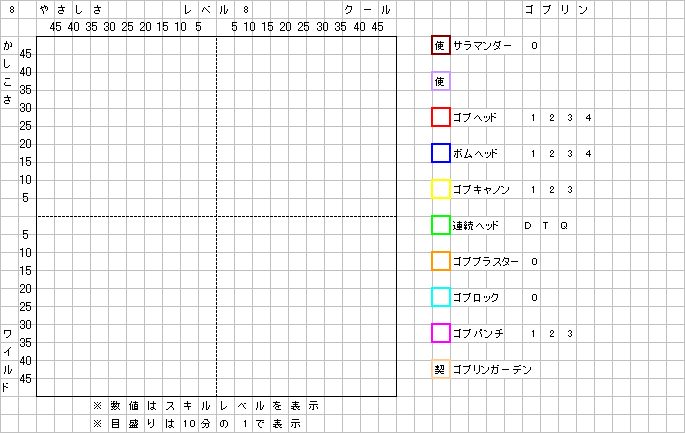Click the ゴブブラスター label
The image size is (685, 433).
486,261
